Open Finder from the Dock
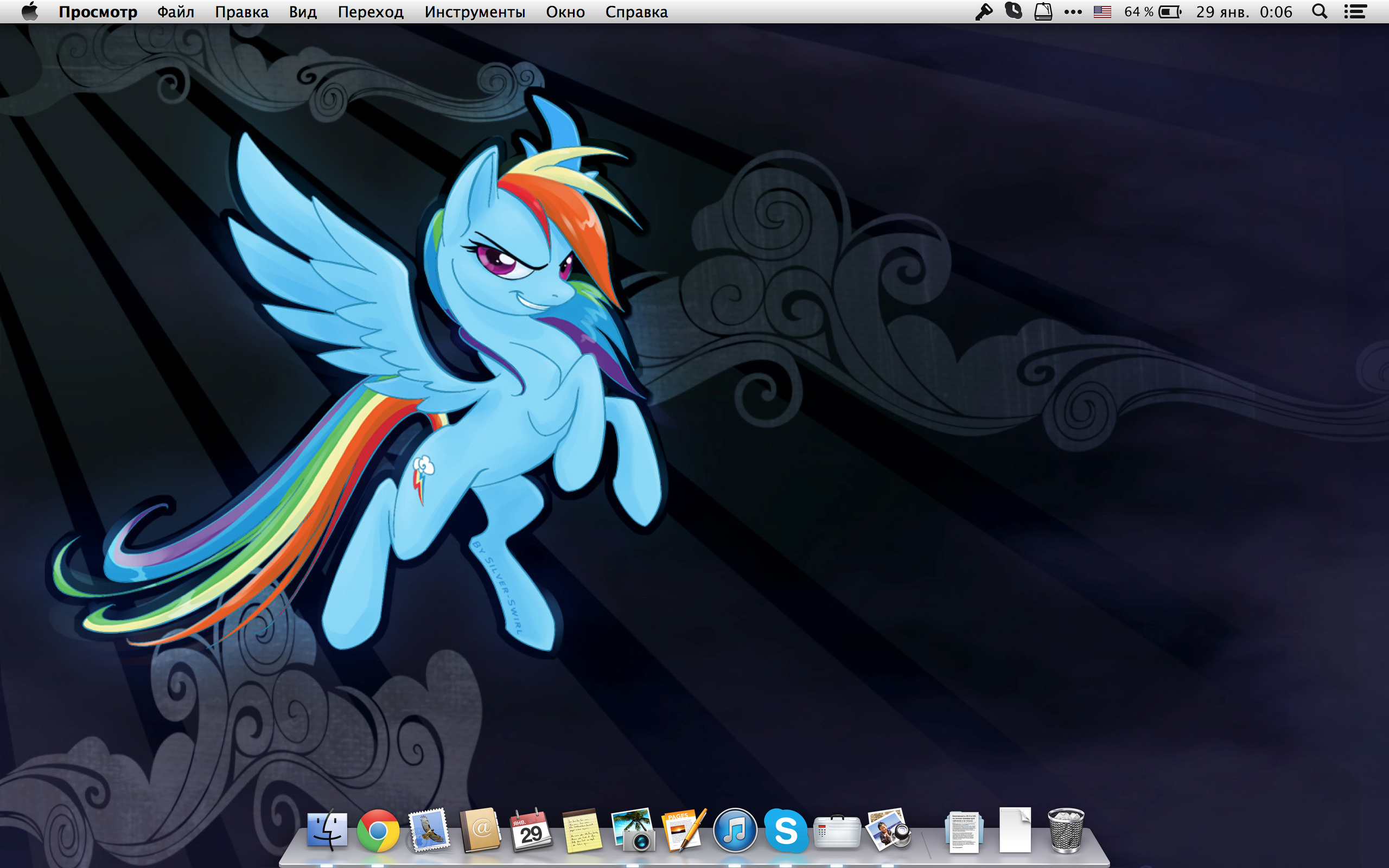This screenshot has height=868, width=1389. (327, 831)
